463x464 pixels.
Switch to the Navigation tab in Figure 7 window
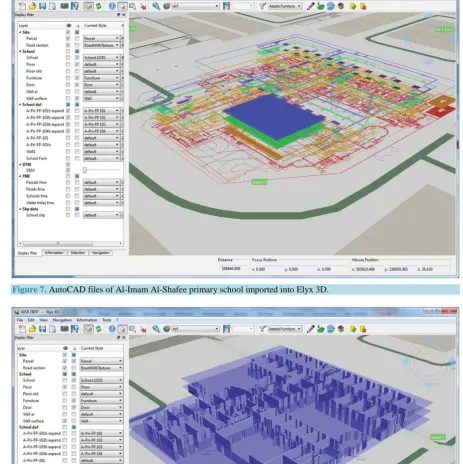pyautogui.click(x=100, y=253)
